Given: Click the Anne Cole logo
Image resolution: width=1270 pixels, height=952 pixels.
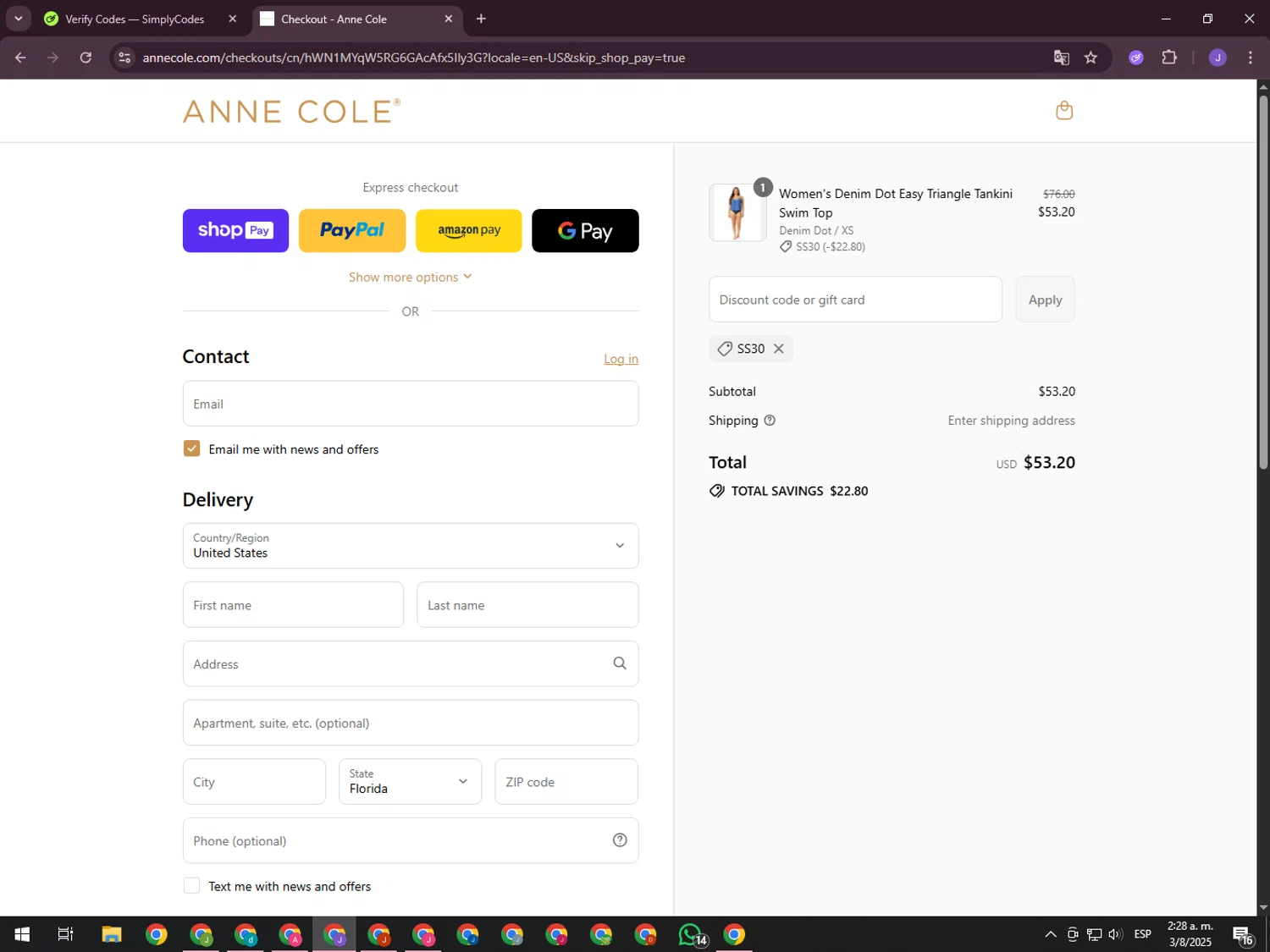Looking at the screenshot, I should coord(291,111).
